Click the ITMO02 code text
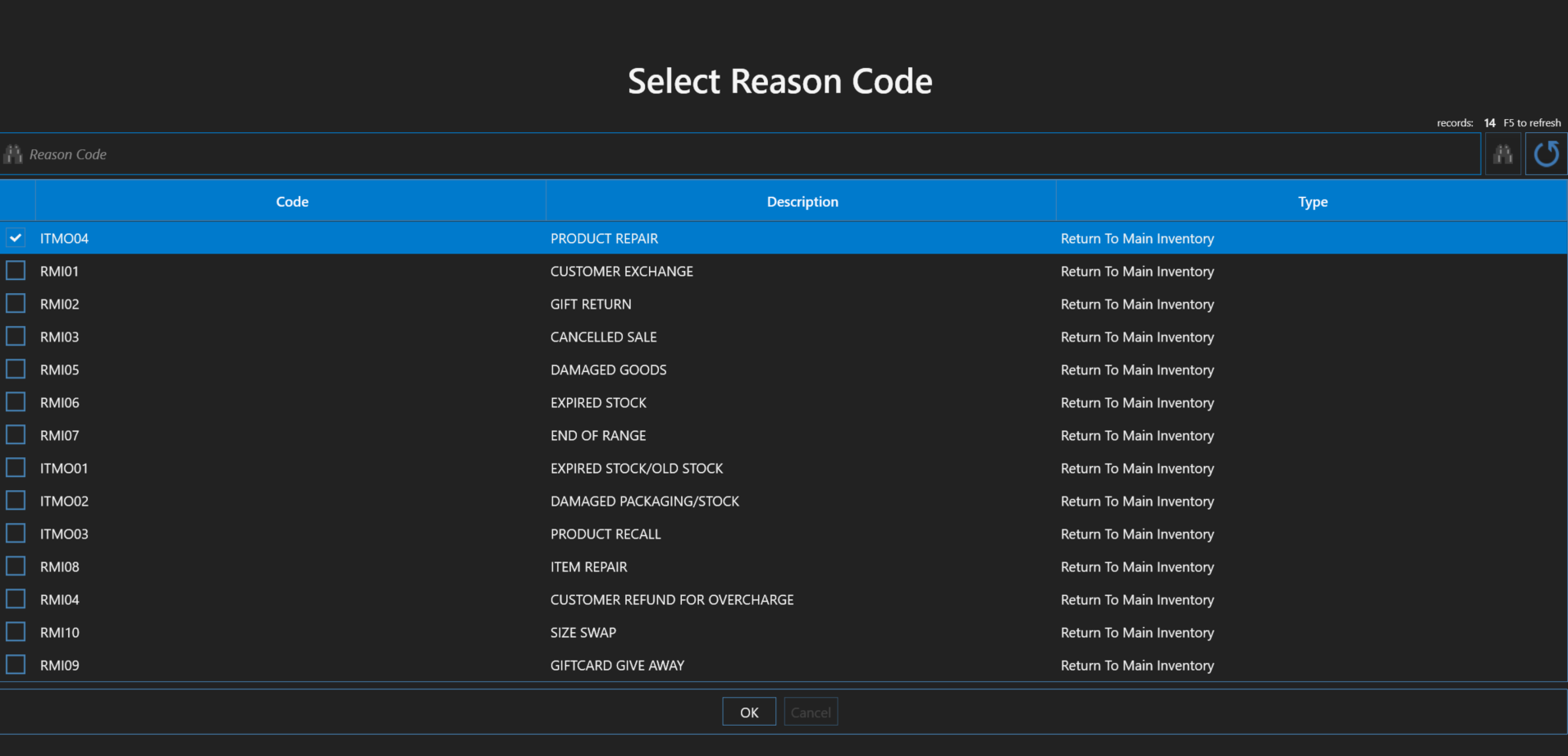This screenshot has height=756, width=1568. click(64, 501)
